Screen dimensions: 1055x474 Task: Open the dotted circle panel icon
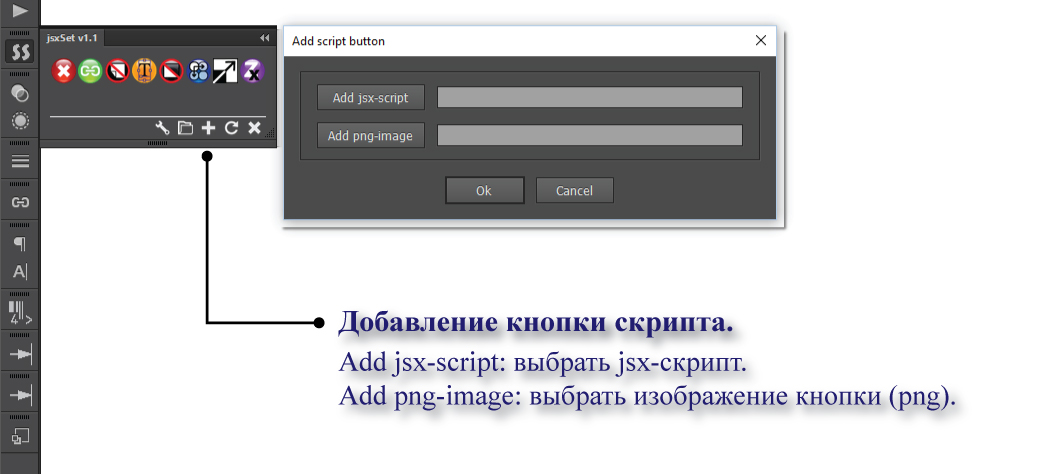(20, 121)
